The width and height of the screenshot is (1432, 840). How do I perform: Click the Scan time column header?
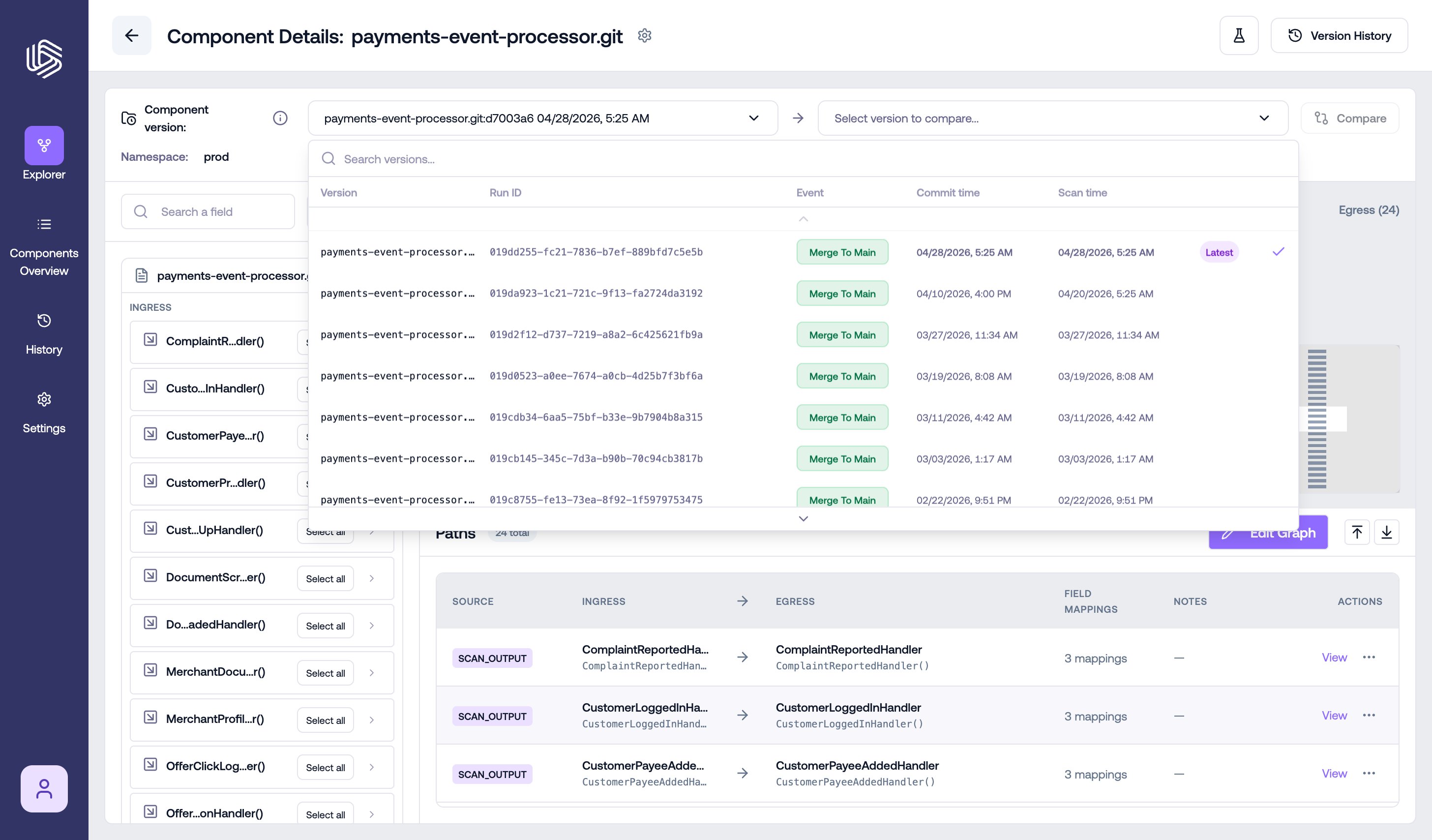point(1082,192)
